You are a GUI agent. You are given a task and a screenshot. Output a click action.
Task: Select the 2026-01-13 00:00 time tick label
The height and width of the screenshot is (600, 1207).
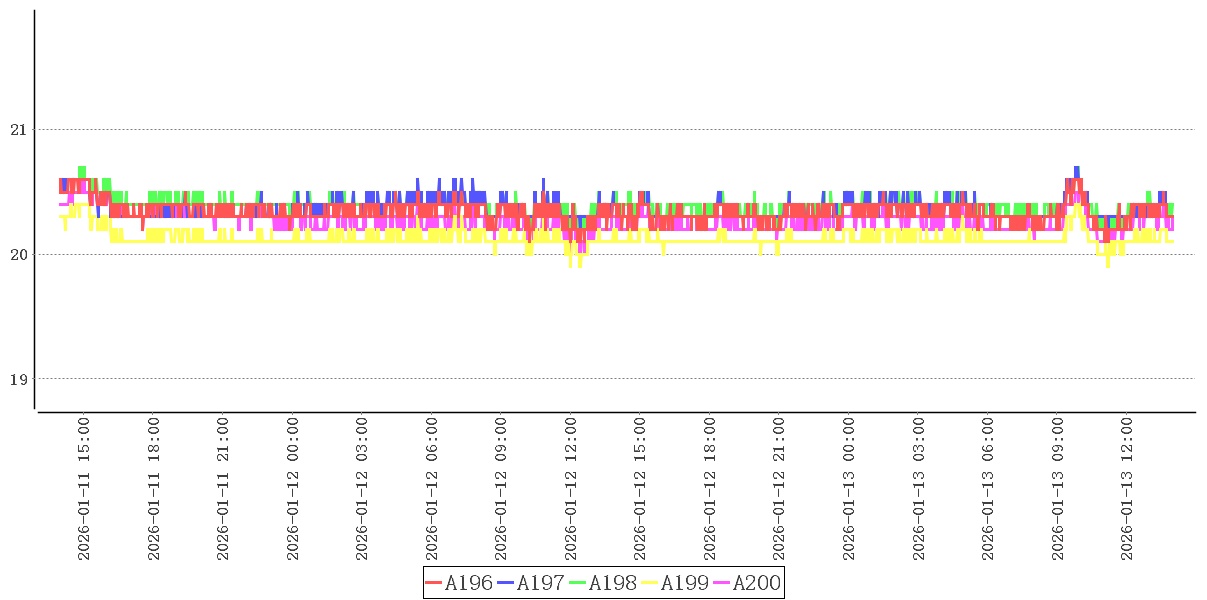(x=848, y=490)
